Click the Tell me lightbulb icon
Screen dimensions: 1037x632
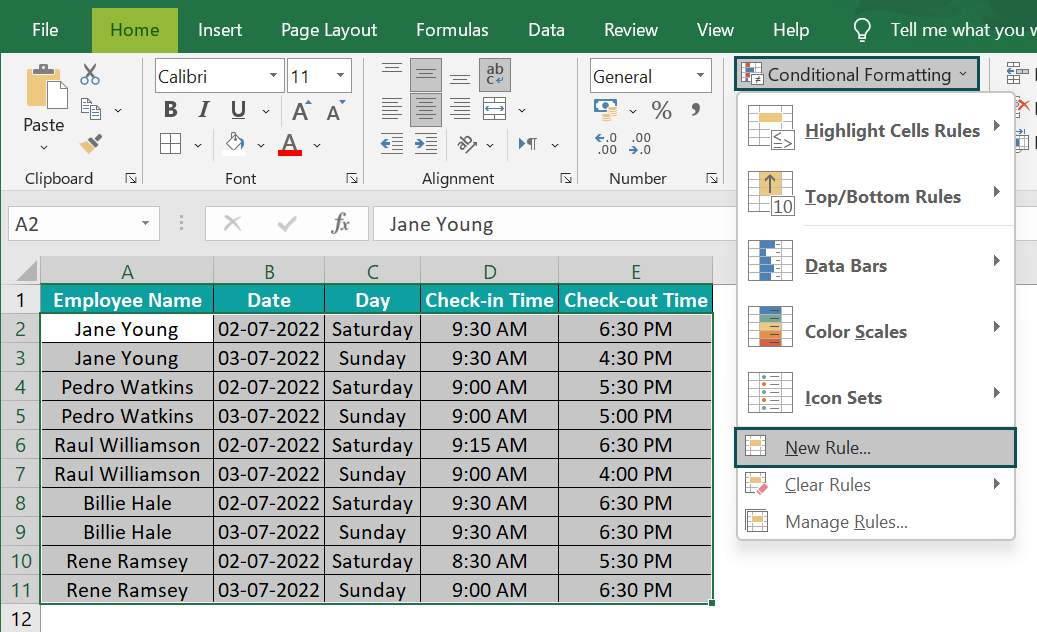(x=862, y=30)
